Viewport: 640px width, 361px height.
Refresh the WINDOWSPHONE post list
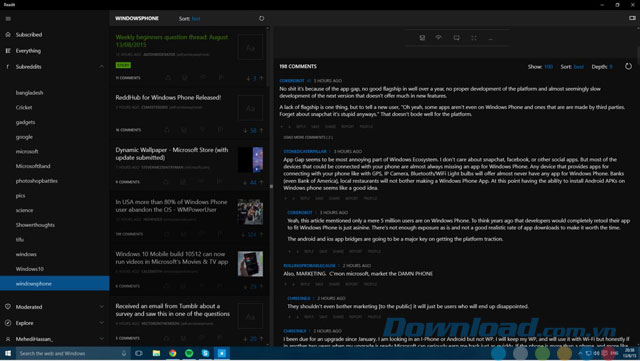point(262,18)
